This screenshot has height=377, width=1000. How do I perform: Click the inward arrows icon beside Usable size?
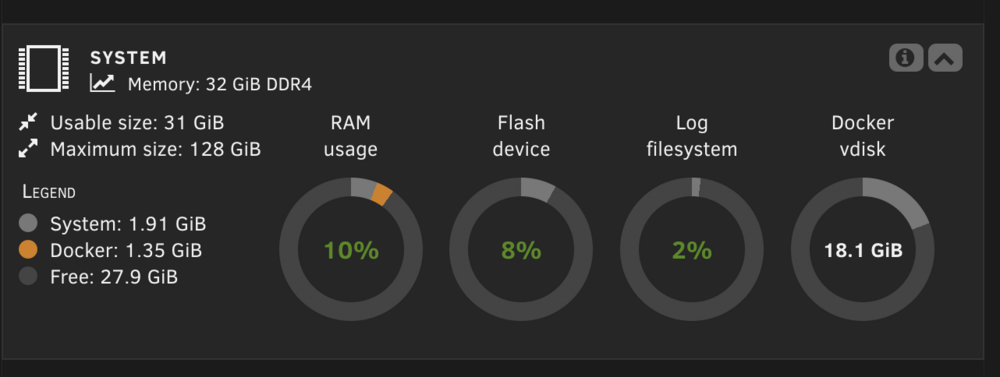pos(28,121)
